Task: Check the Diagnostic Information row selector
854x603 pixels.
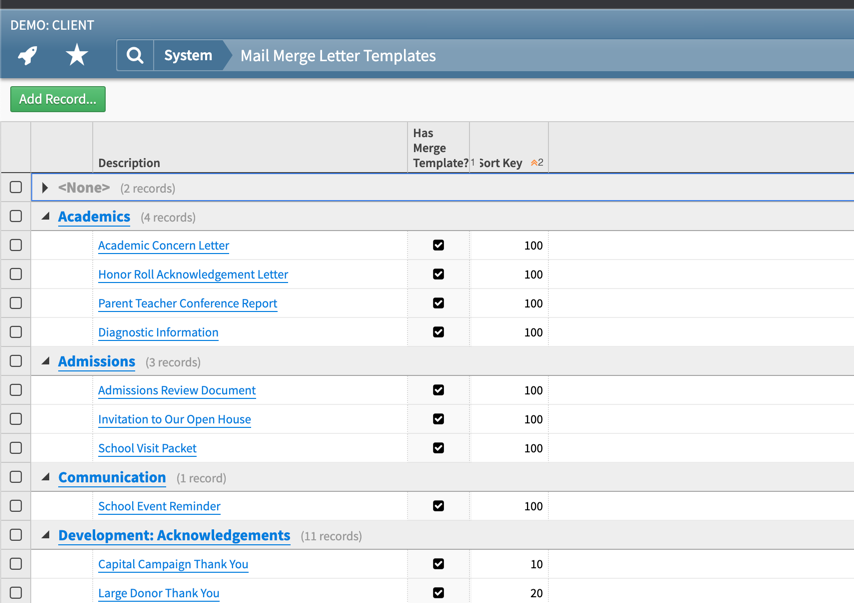Action: coord(16,332)
